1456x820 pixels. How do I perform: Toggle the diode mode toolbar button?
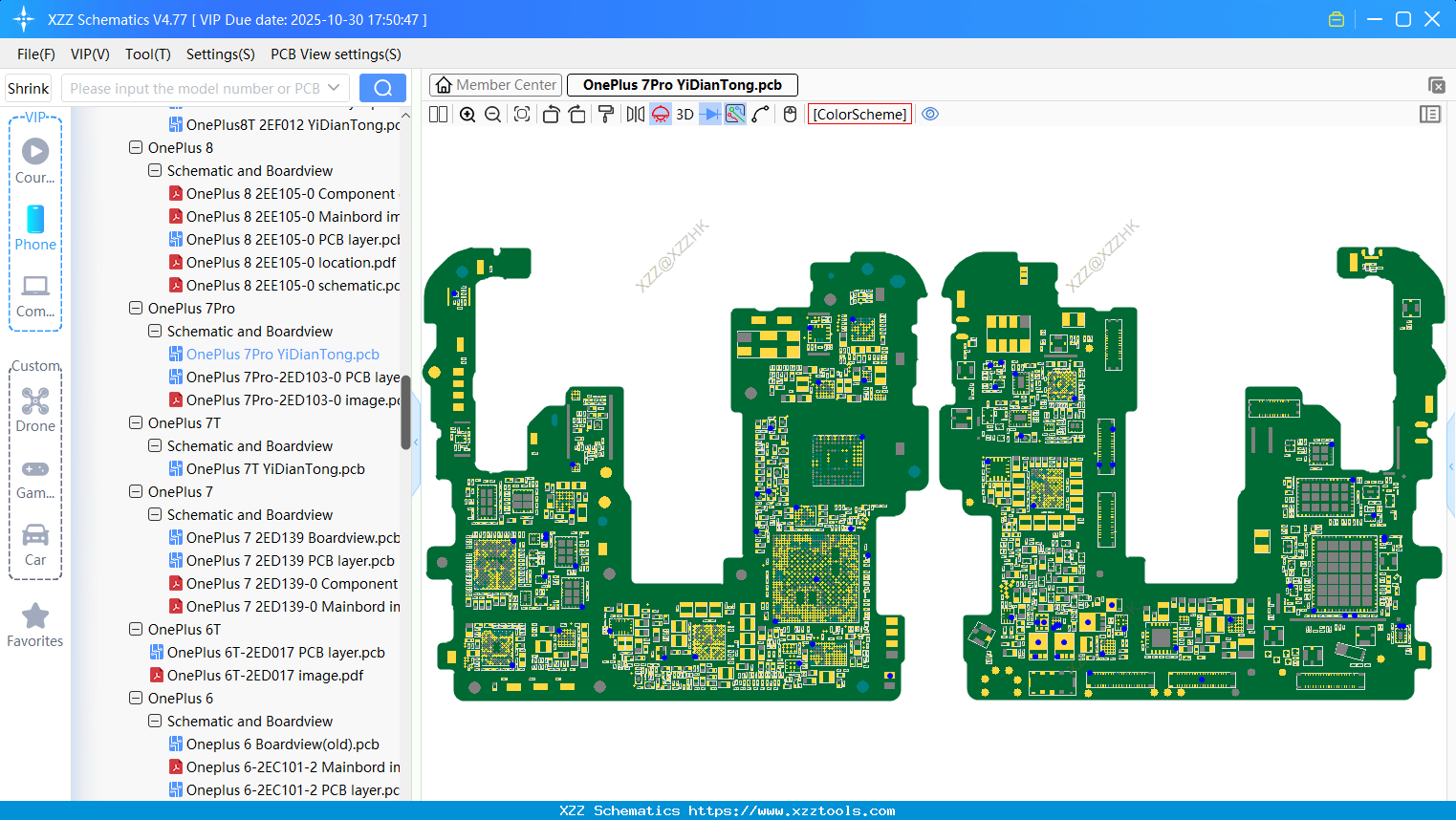coord(710,115)
